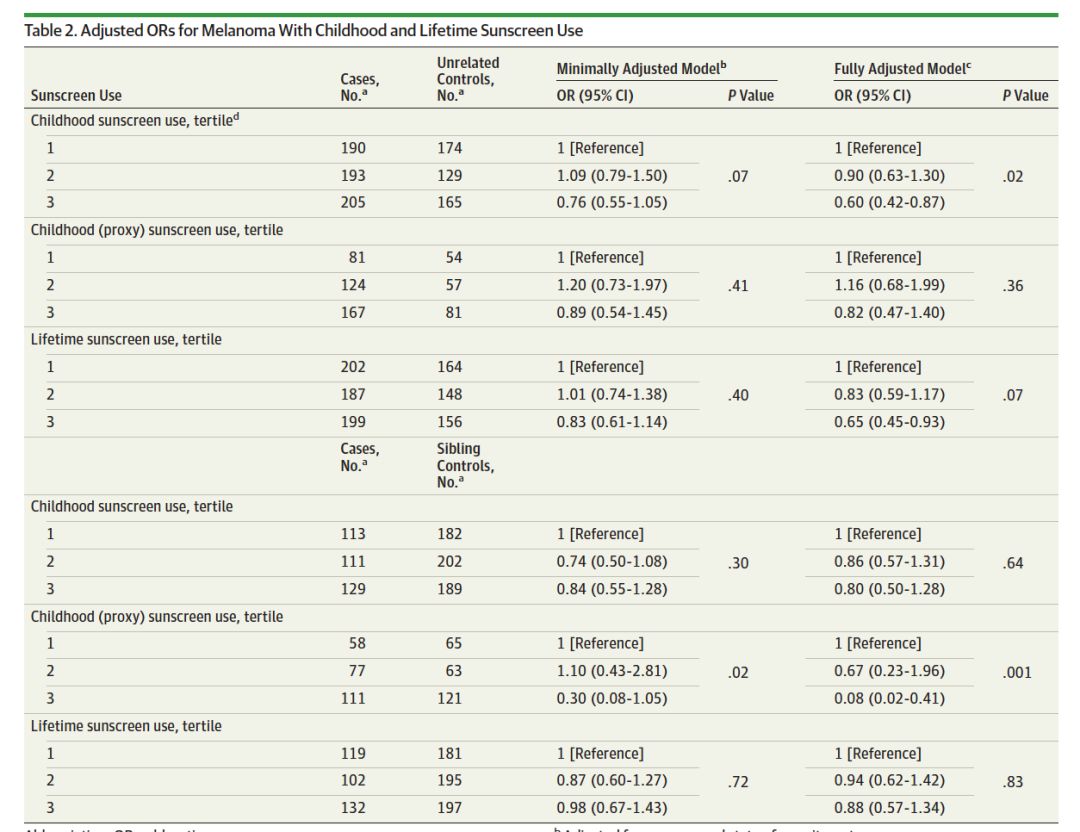This screenshot has height=832, width=1080.
Task: Select the "Sibling Controls, No." subheader
Action: pos(465,466)
